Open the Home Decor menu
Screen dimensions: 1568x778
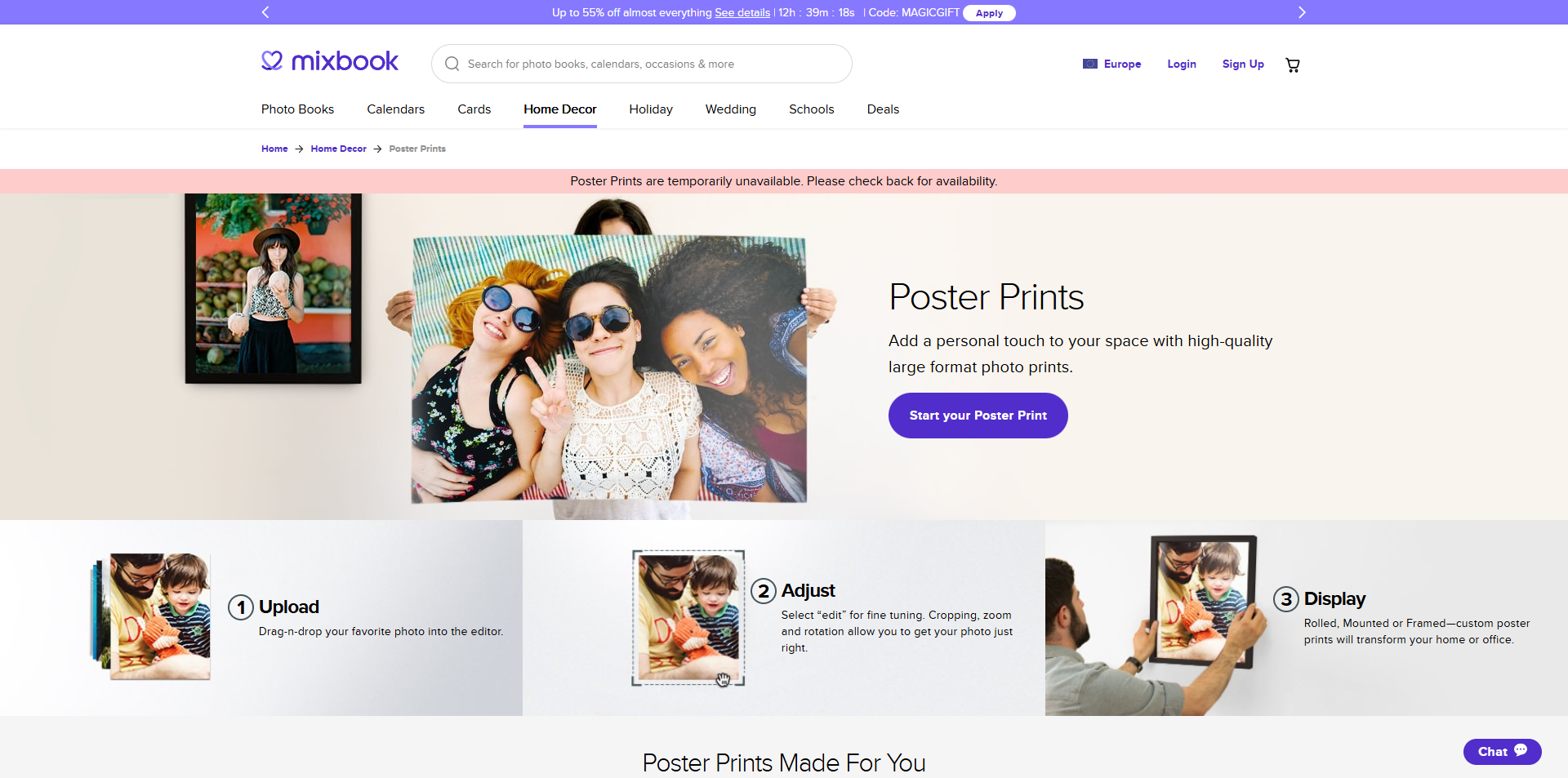(x=559, y=109)
